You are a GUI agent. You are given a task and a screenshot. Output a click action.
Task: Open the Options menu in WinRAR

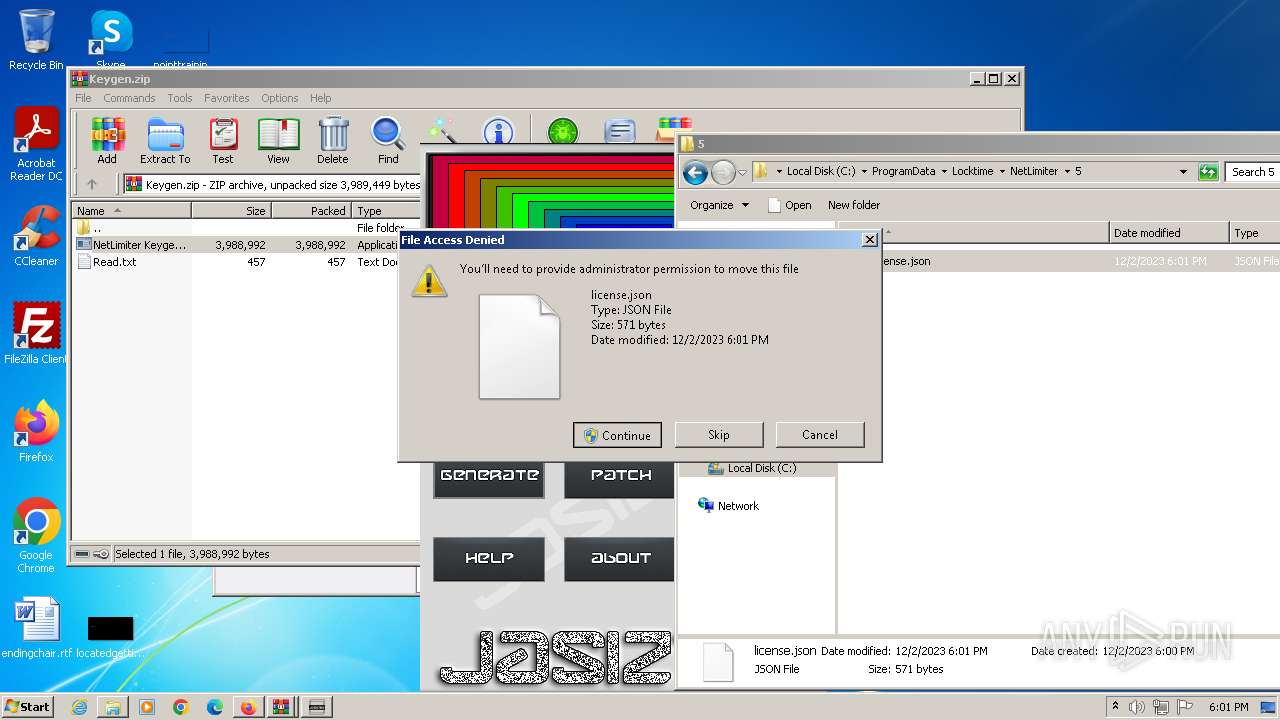pos(280,98)
